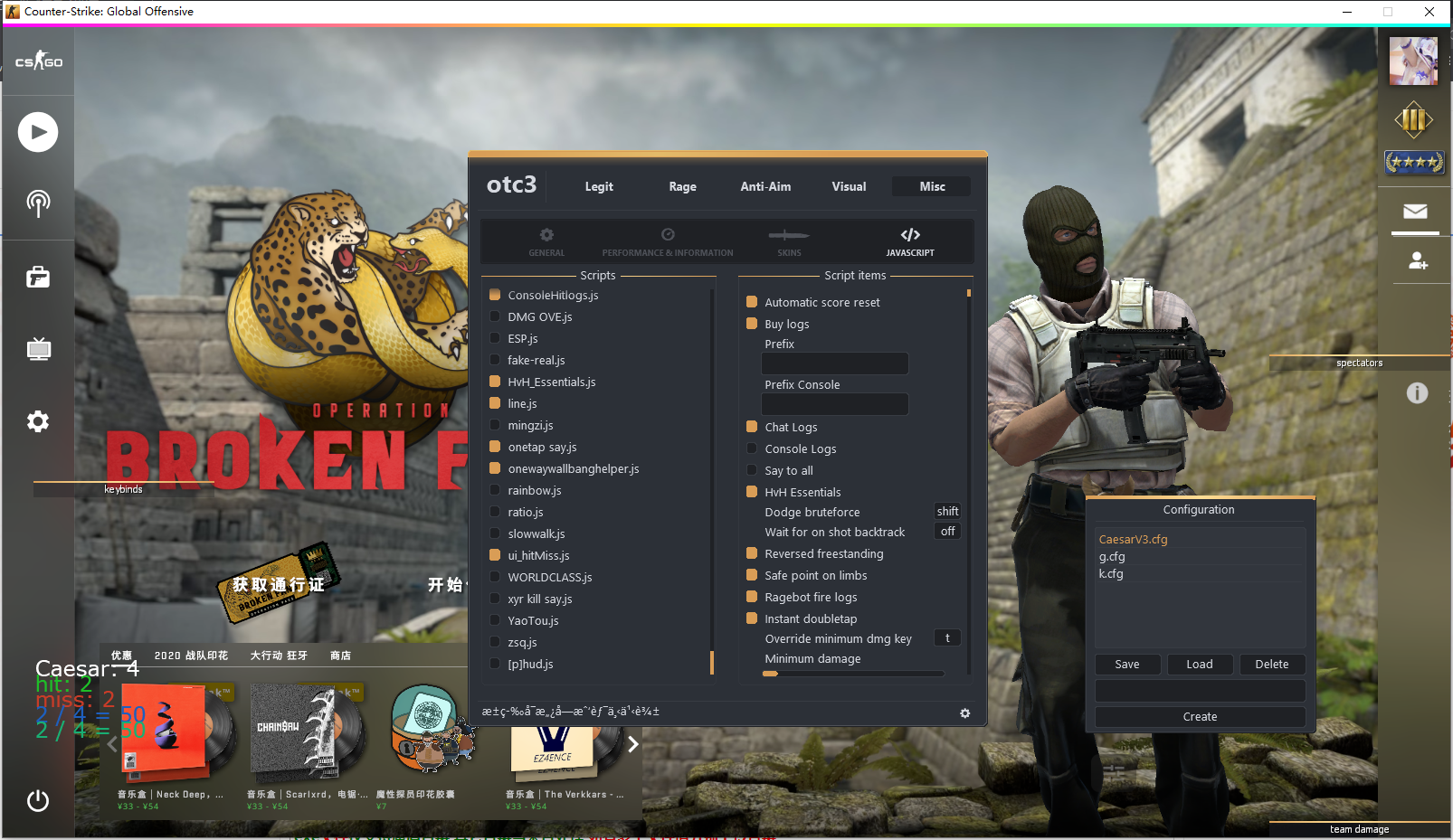This screenshot has width=1453, height=840.
Task: Open the Skins sub-tab
Action: coord(789,241)
